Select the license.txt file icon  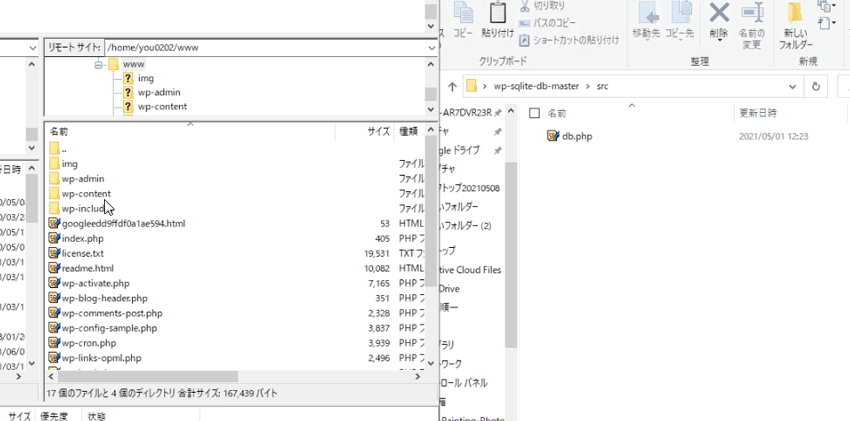click(x=54, y=253)
